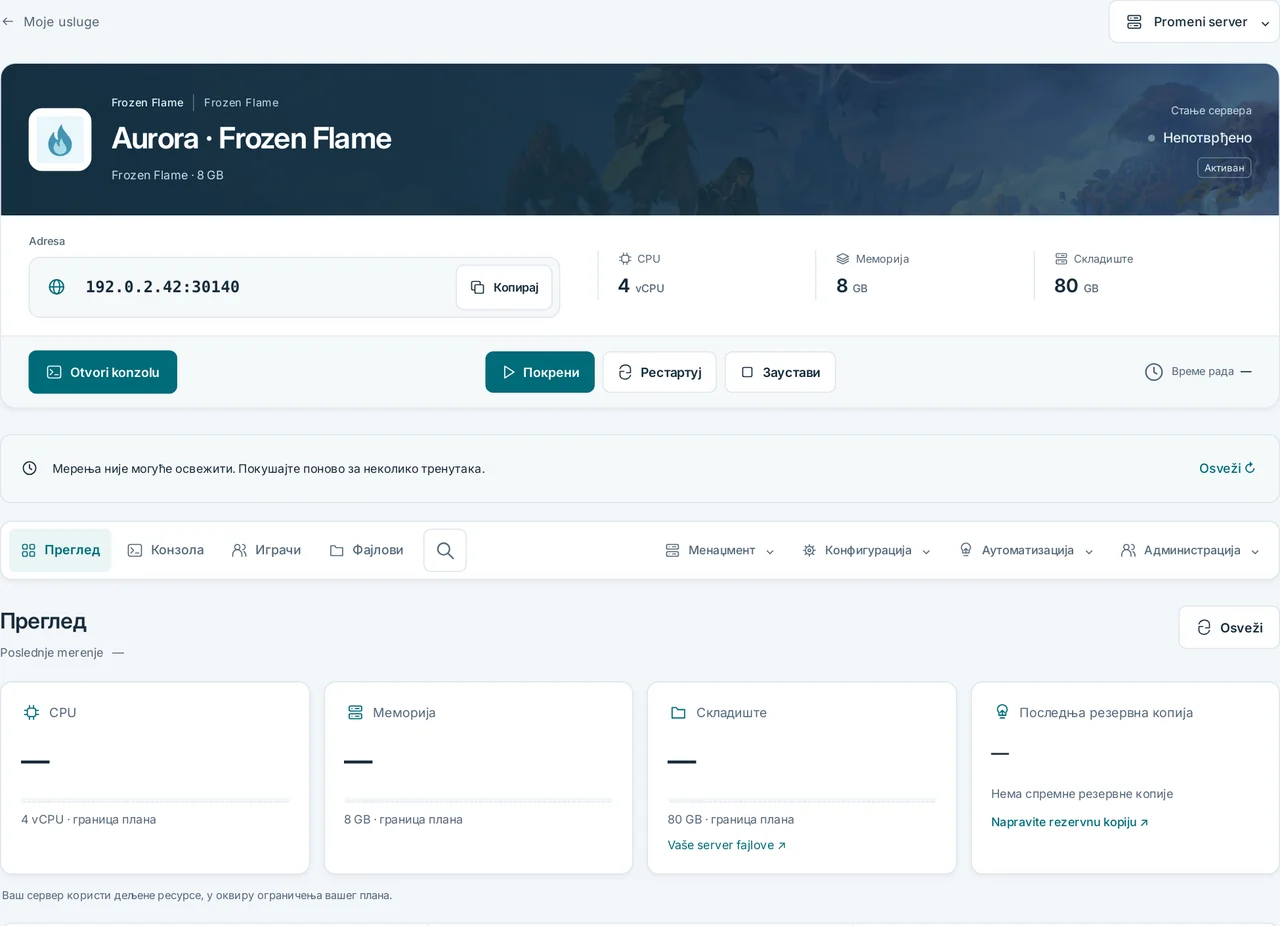The image size is (1280, 926).
Task: Expand the Конфигурација menu
Action: coord(866,550)
